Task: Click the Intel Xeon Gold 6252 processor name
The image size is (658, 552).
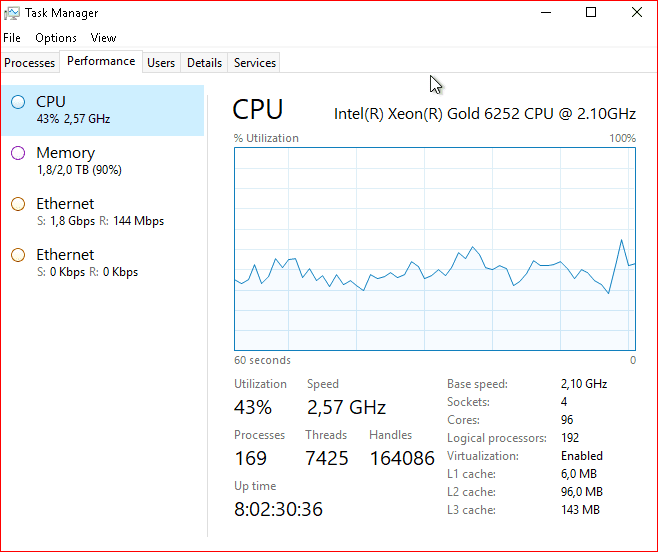Action: [484, 113]
